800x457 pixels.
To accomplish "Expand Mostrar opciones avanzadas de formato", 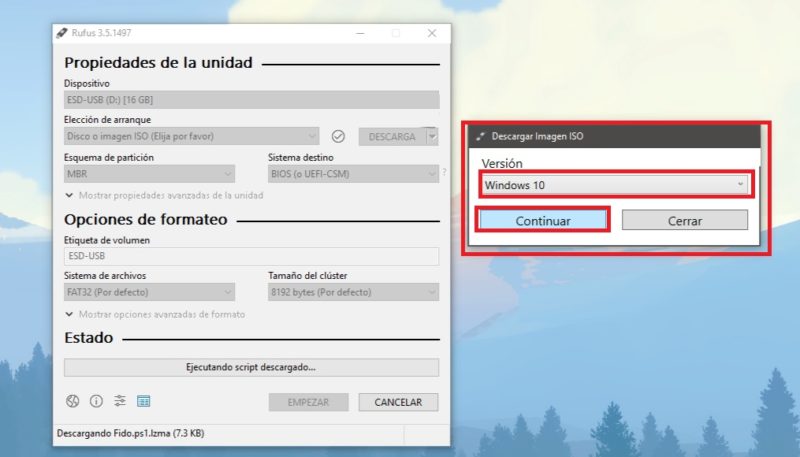I will [x=155, y=314].
